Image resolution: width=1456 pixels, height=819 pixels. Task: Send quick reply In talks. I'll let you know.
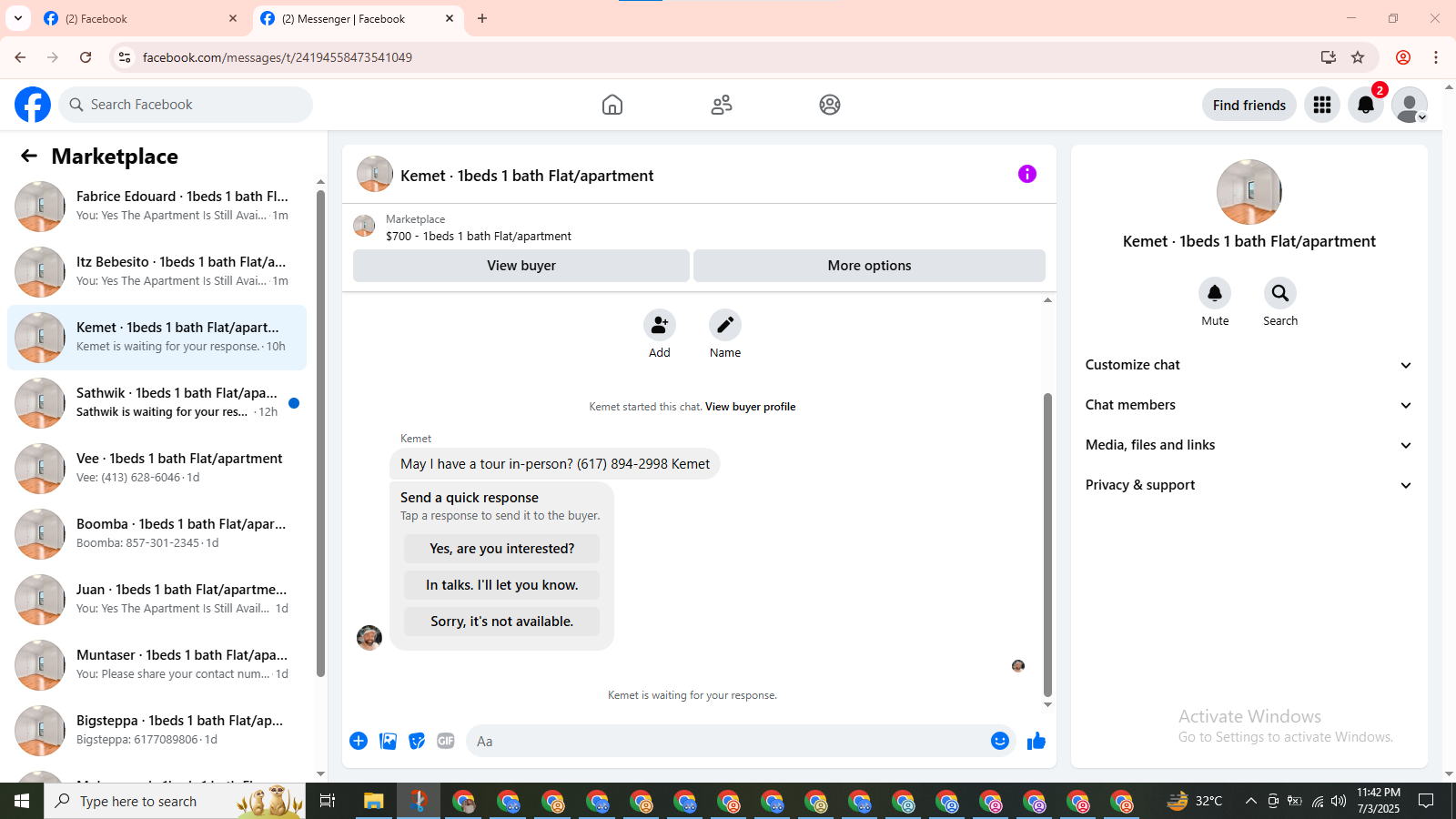tap(501, 585)
